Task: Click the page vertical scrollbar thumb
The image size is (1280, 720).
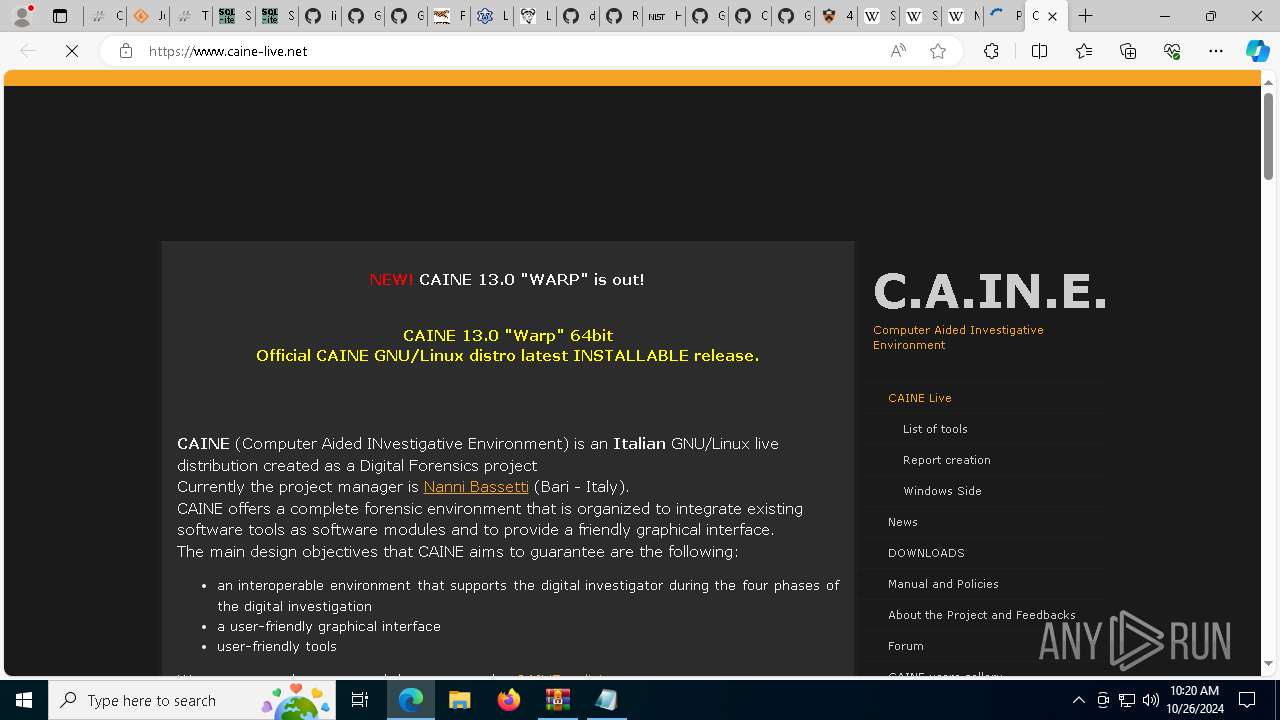Action: [1268, 136]
